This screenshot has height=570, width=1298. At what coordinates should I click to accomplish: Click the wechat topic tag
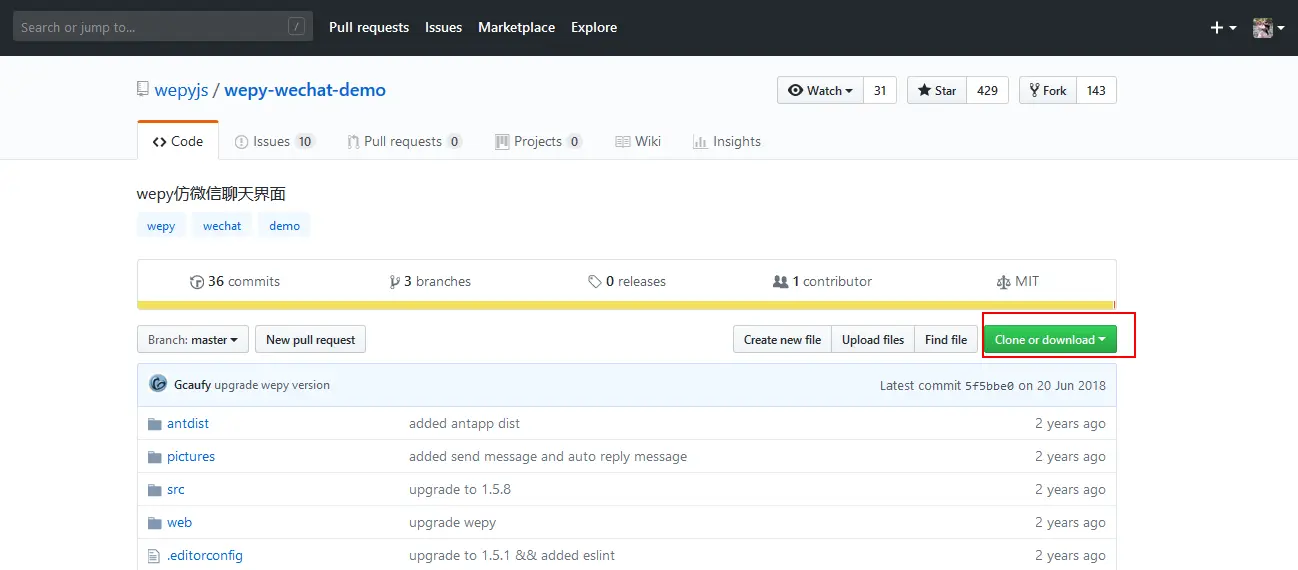(x=222, y=226)
